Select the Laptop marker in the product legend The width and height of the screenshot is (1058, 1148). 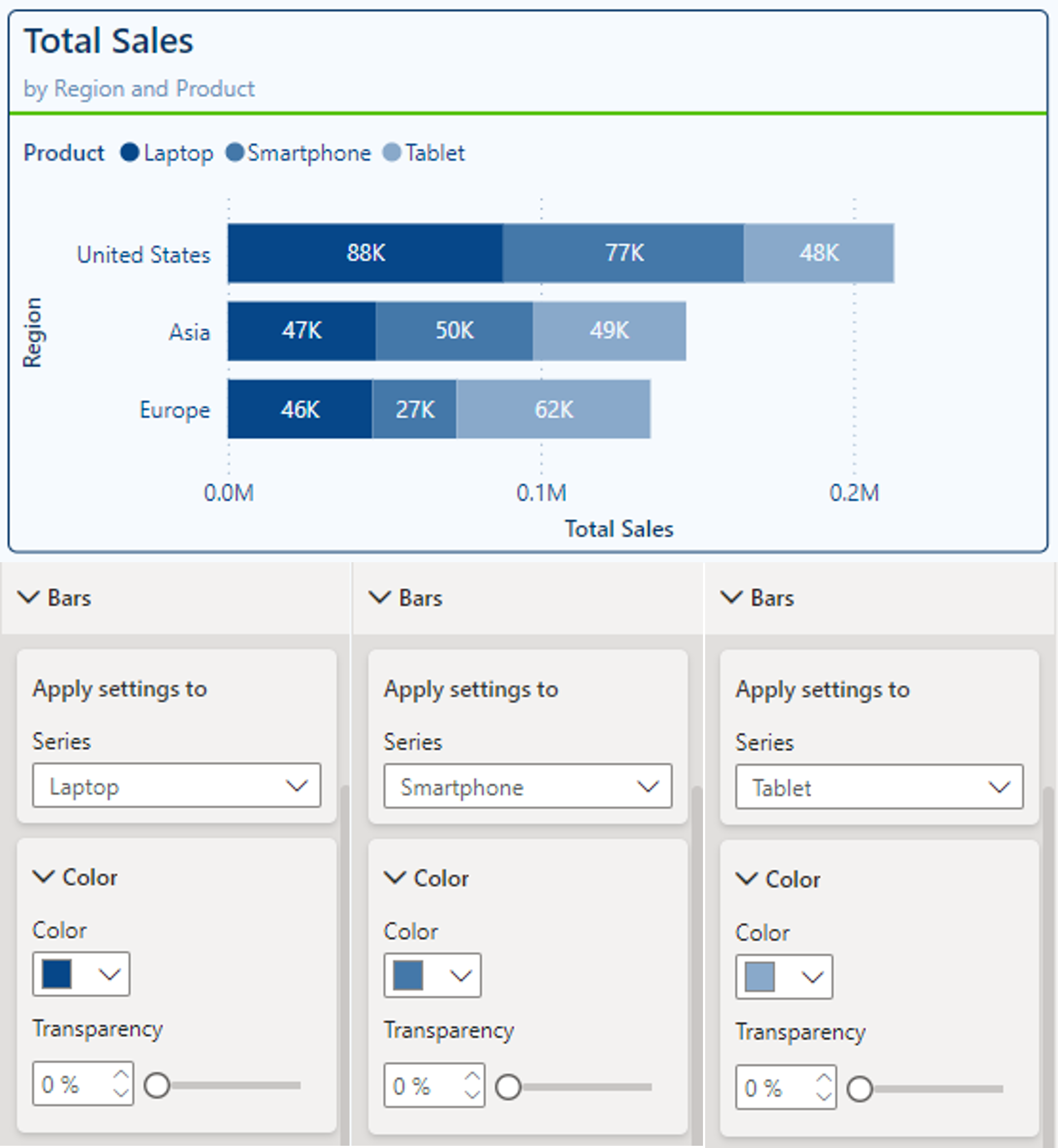coord(131,153)
